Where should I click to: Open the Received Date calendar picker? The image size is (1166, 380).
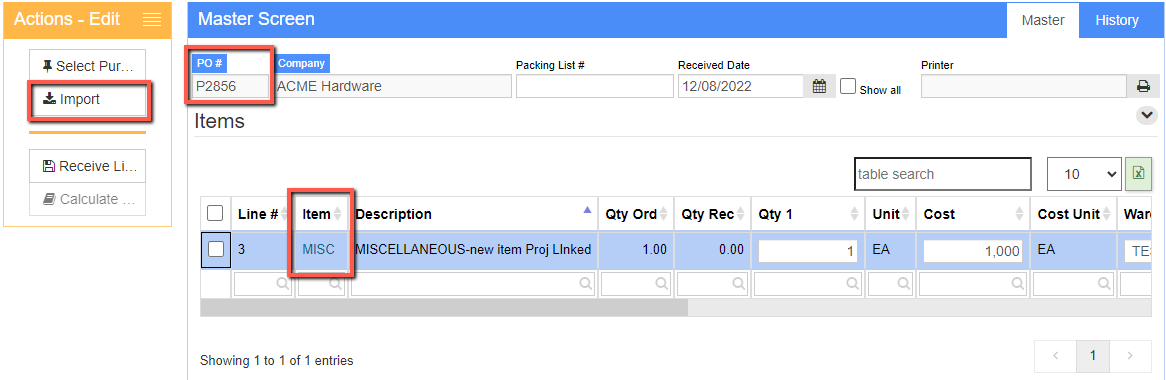819,86
